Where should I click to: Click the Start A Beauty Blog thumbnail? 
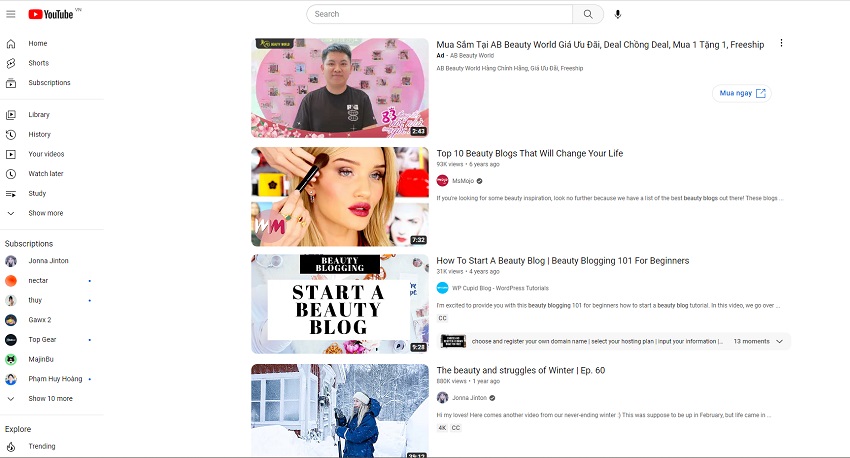click(x=340, y=304)
